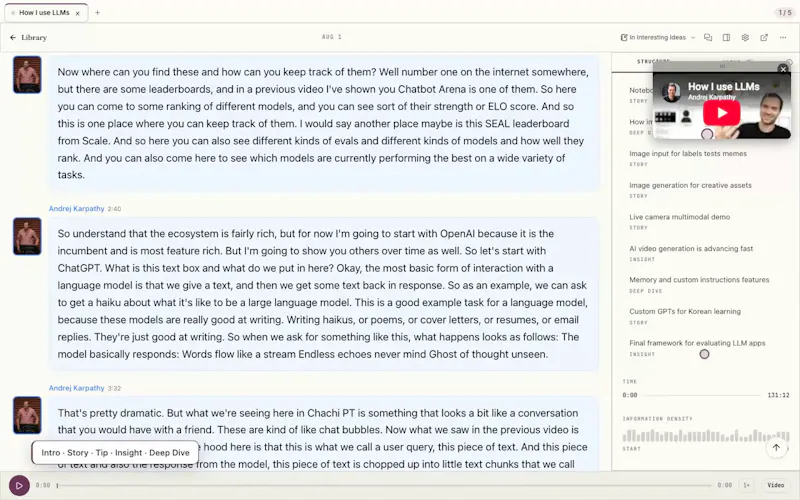800x500 pixels.
Task: Open the settings gear icon
Action: 745,37
